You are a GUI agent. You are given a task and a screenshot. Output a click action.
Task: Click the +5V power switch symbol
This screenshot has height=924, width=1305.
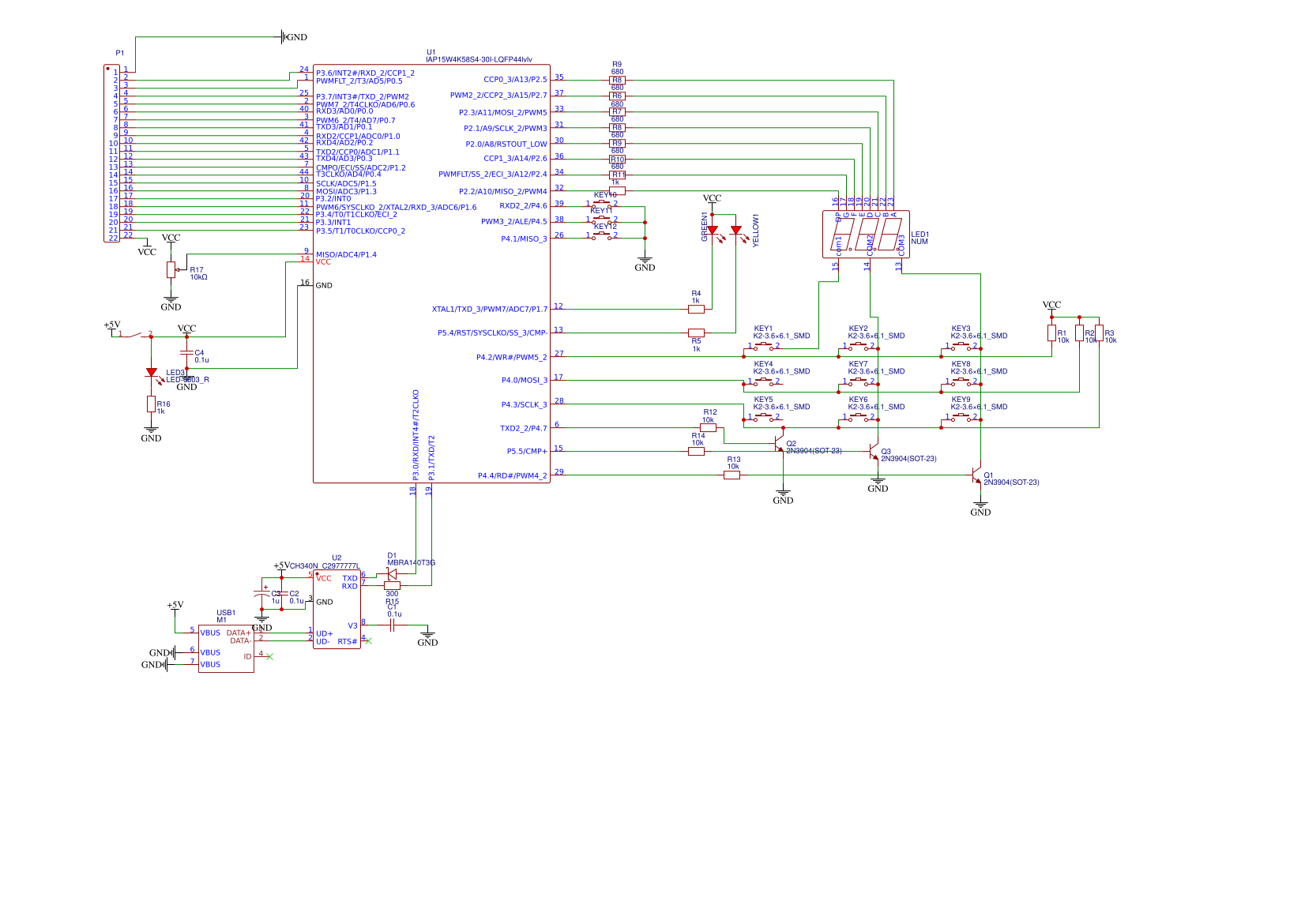(134, 336)
